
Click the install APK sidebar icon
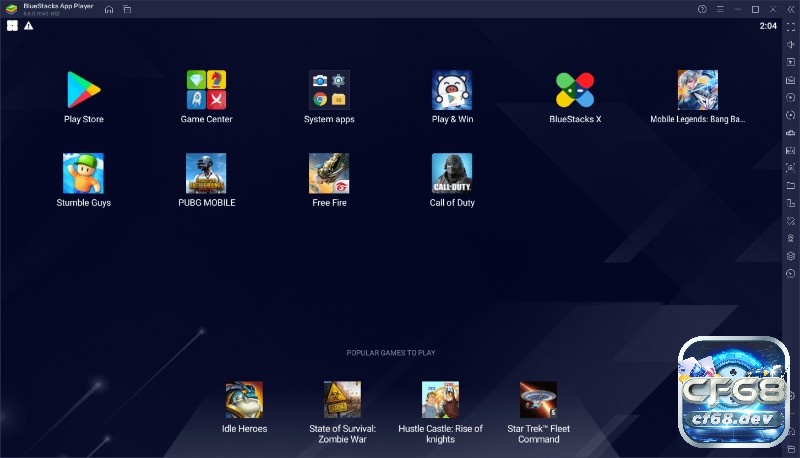(791, 150)
